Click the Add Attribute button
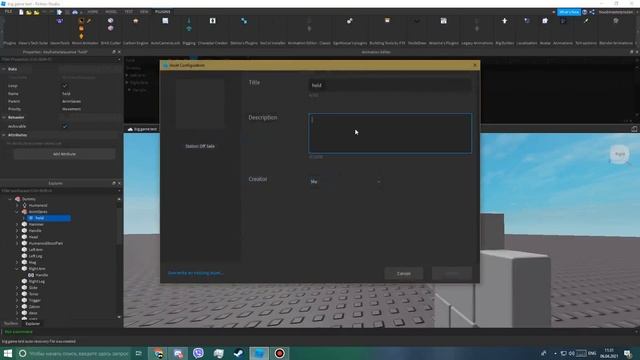The width and height of the screenshot is (640, 360). 64,154
